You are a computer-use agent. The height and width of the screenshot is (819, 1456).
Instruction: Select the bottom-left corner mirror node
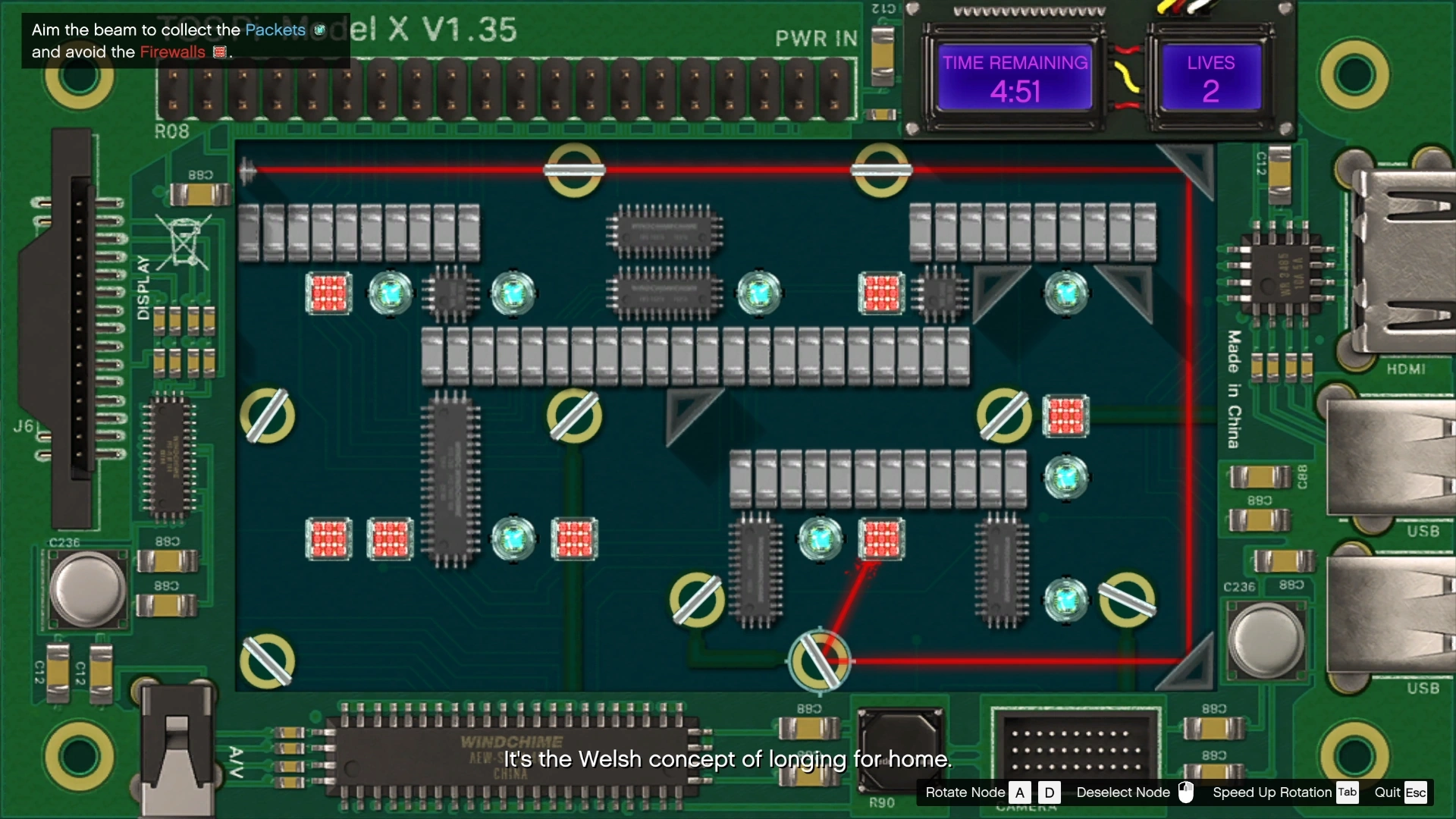(267, 660)
